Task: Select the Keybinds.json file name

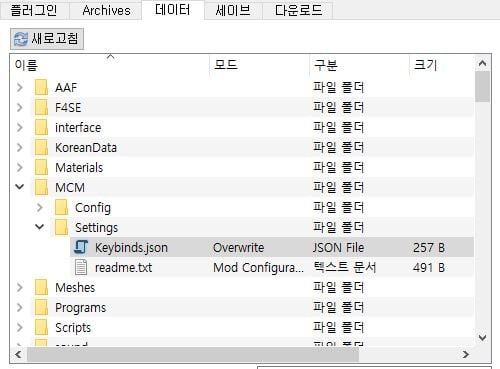Action: pyautogui.click(x=131, y=248)
